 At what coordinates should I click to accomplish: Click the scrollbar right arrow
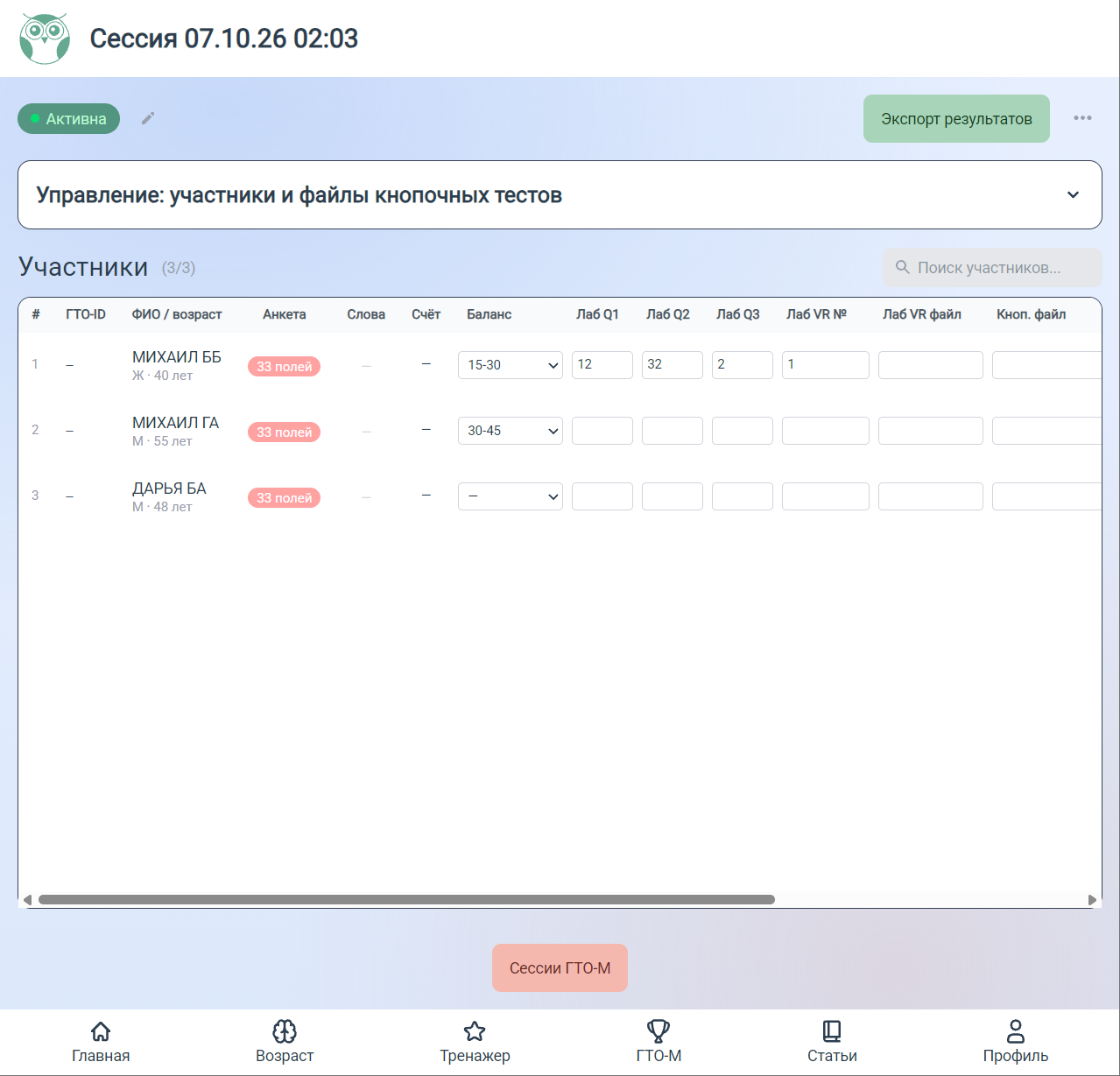coord(1092,900)
